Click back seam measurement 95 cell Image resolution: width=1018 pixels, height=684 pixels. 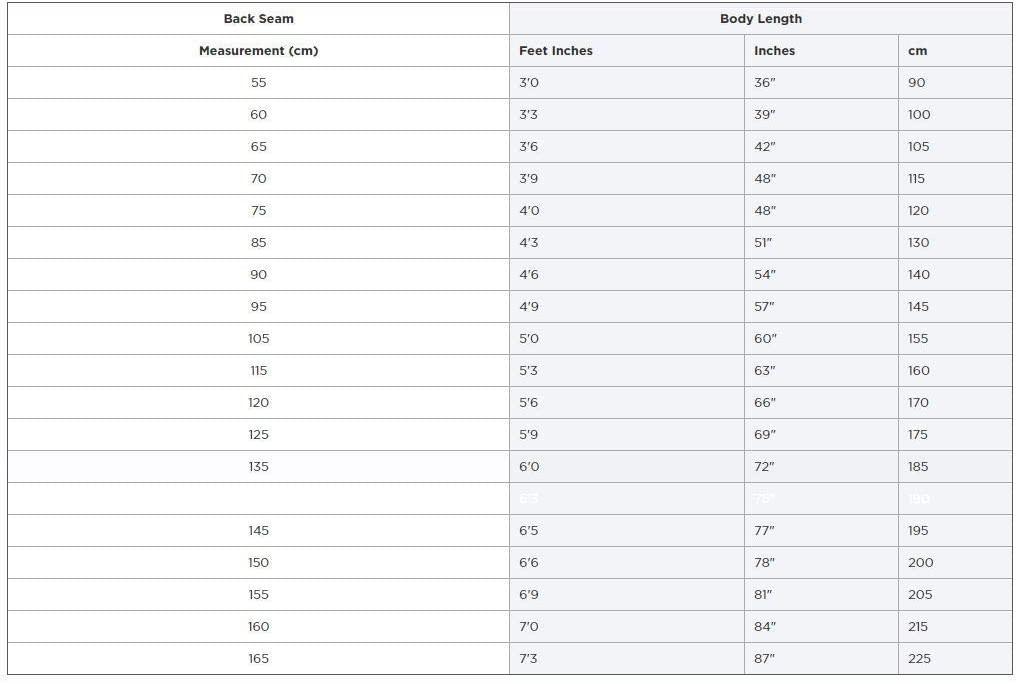pyautogui.click(x=258, y=307)
